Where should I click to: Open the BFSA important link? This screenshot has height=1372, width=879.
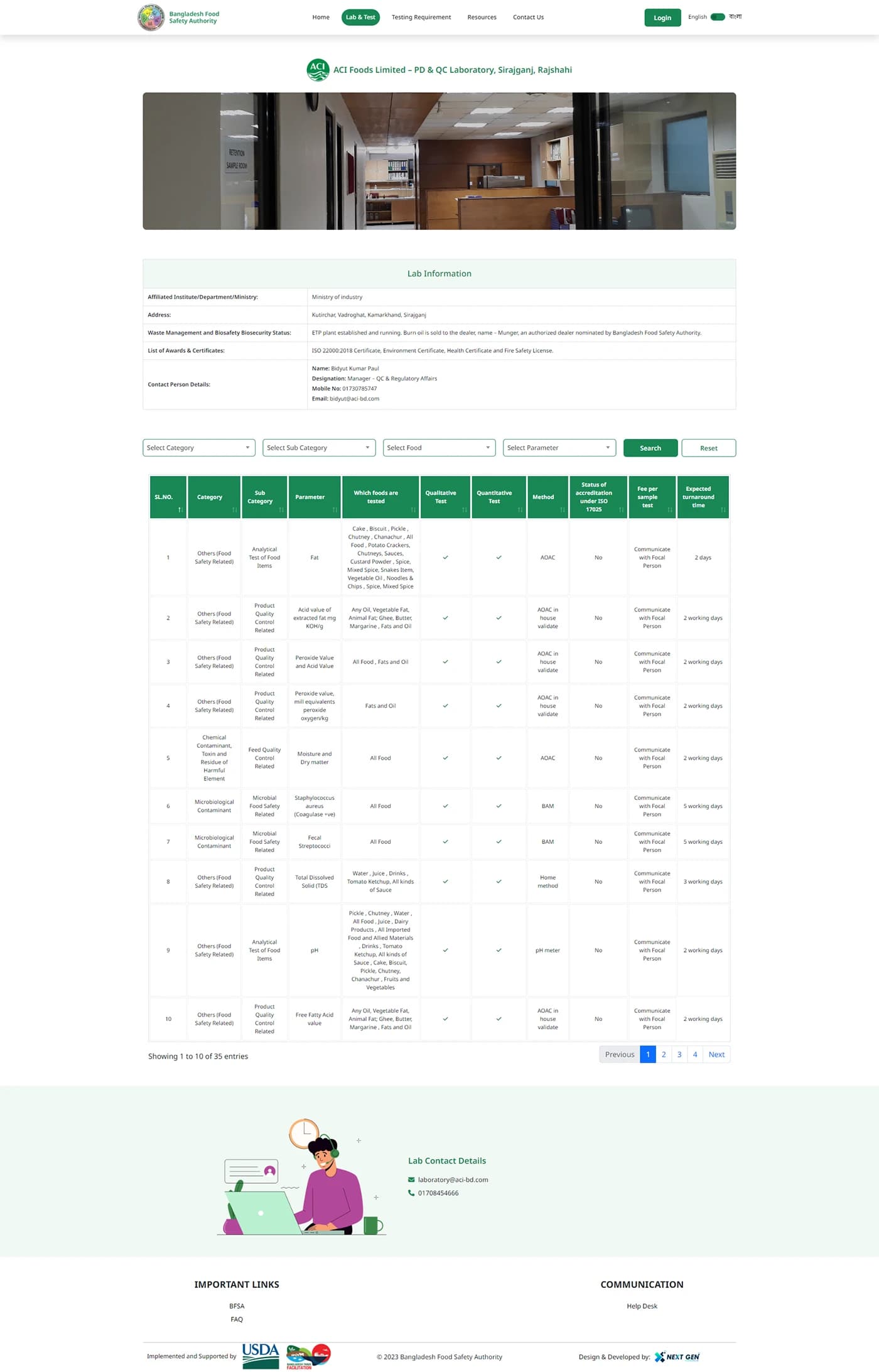(x=237, y=1305)
